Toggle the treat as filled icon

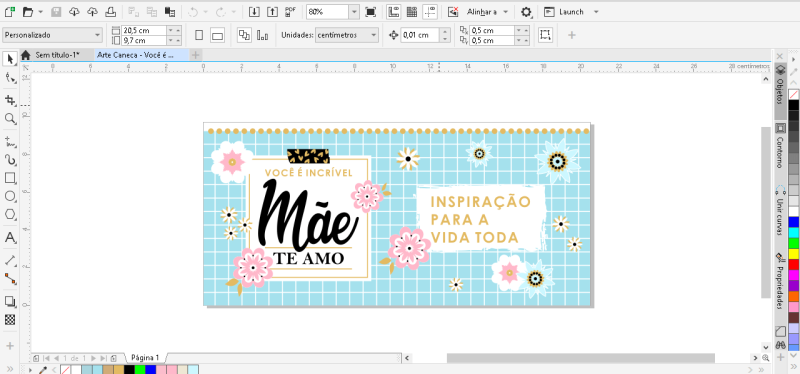[545, 35]
